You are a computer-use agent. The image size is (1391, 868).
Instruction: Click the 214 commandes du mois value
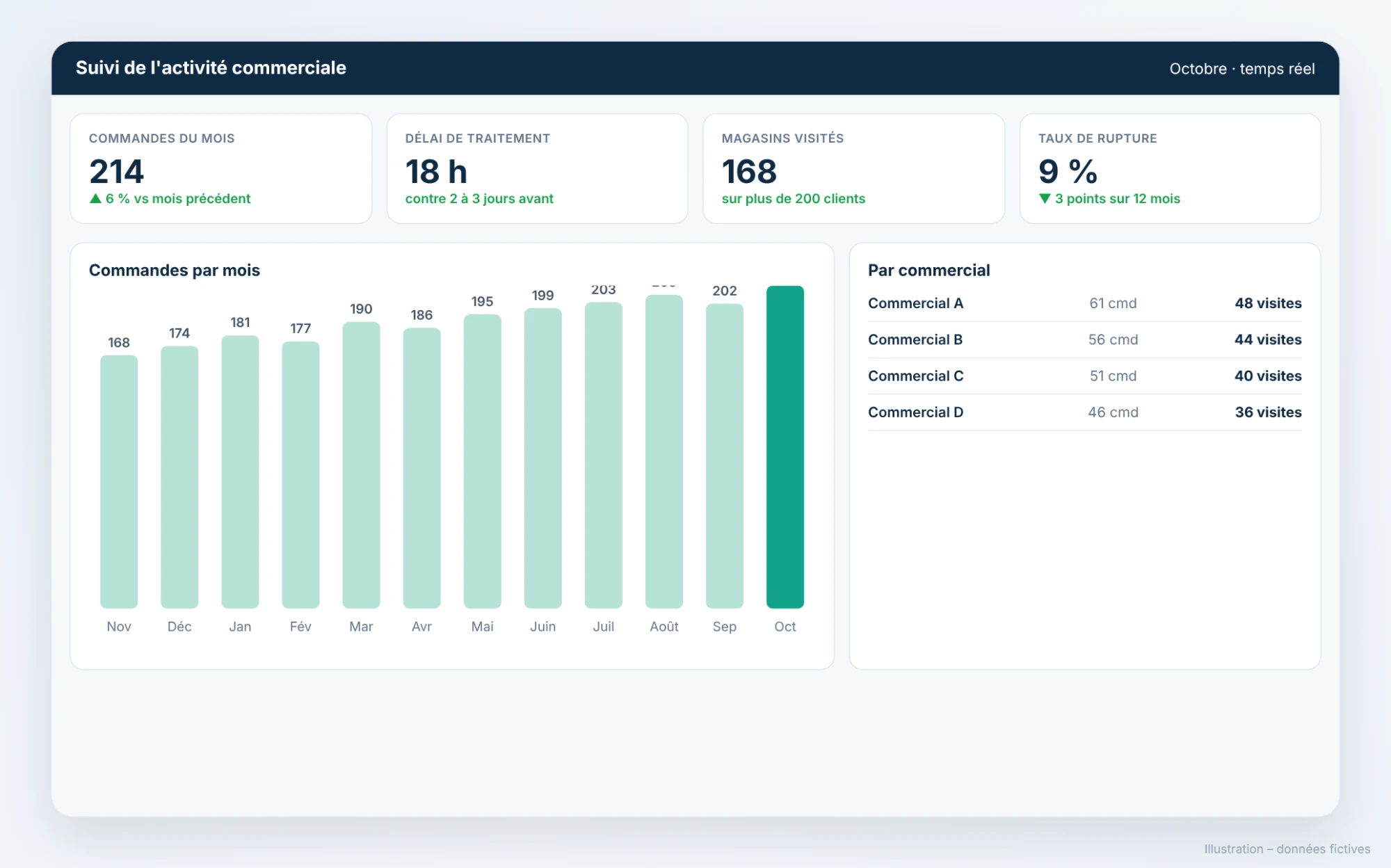(116, 172)
